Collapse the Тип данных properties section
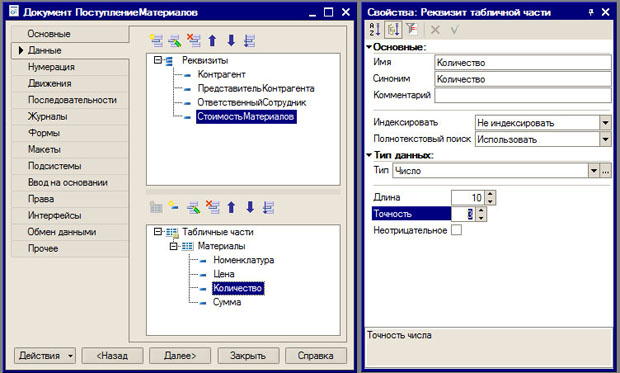 tap(369, 155)
